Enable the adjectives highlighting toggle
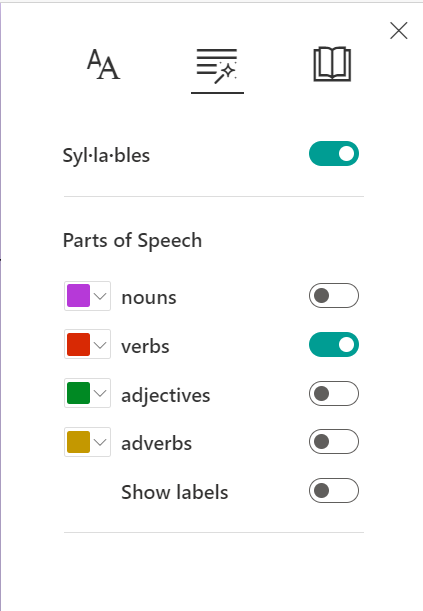The height and width of the screenshot is (611, 423). tap(334, 394)
